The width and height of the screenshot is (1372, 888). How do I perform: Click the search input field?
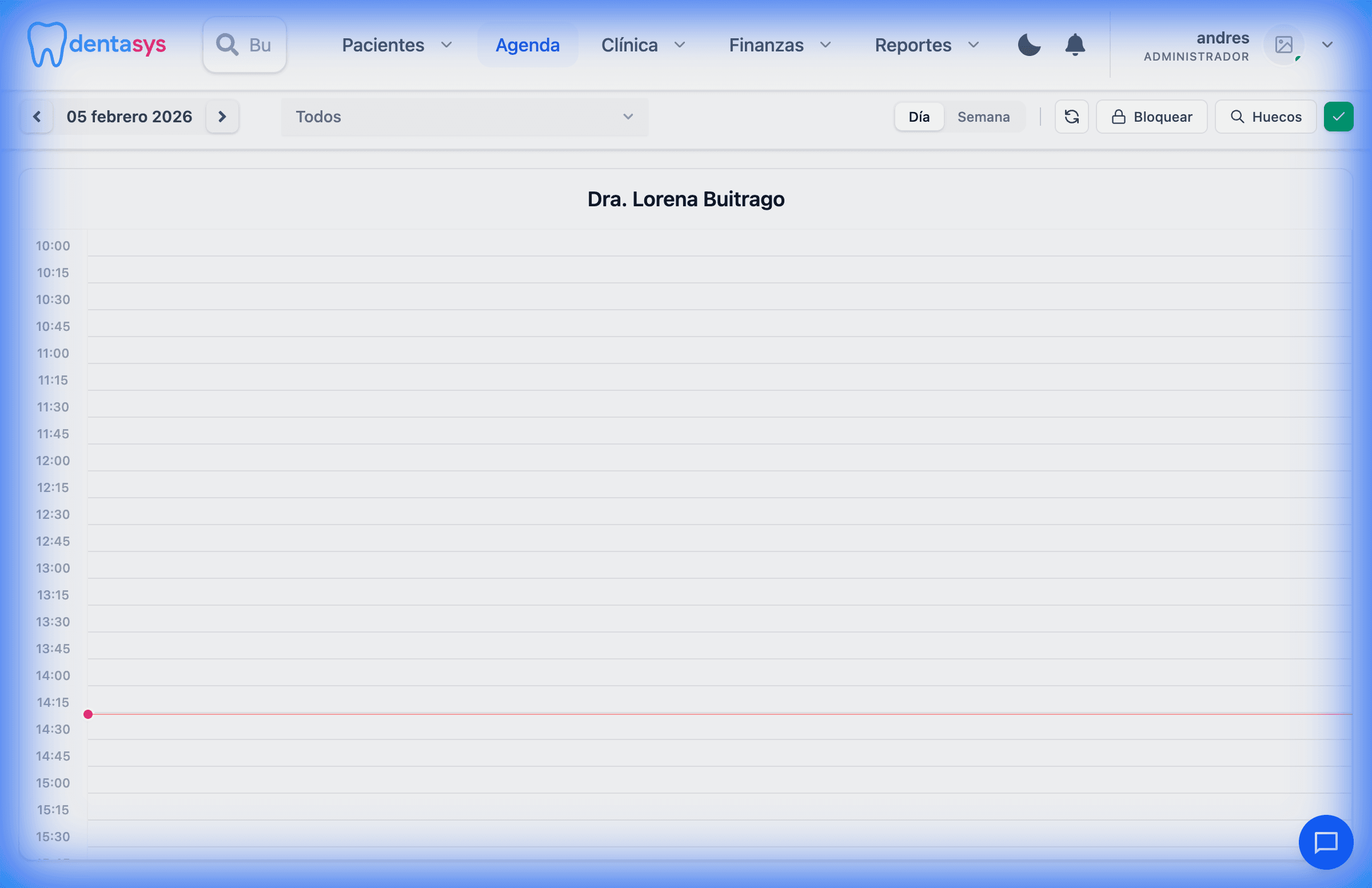[x=245, y=45]
